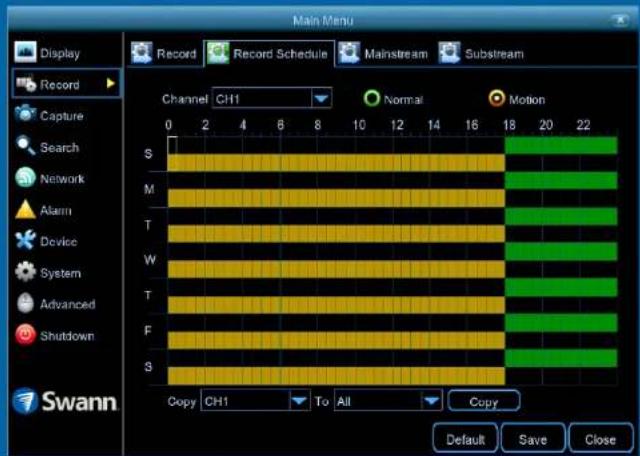
Task: Open the Network globe icon
Action: pos(25,178)
